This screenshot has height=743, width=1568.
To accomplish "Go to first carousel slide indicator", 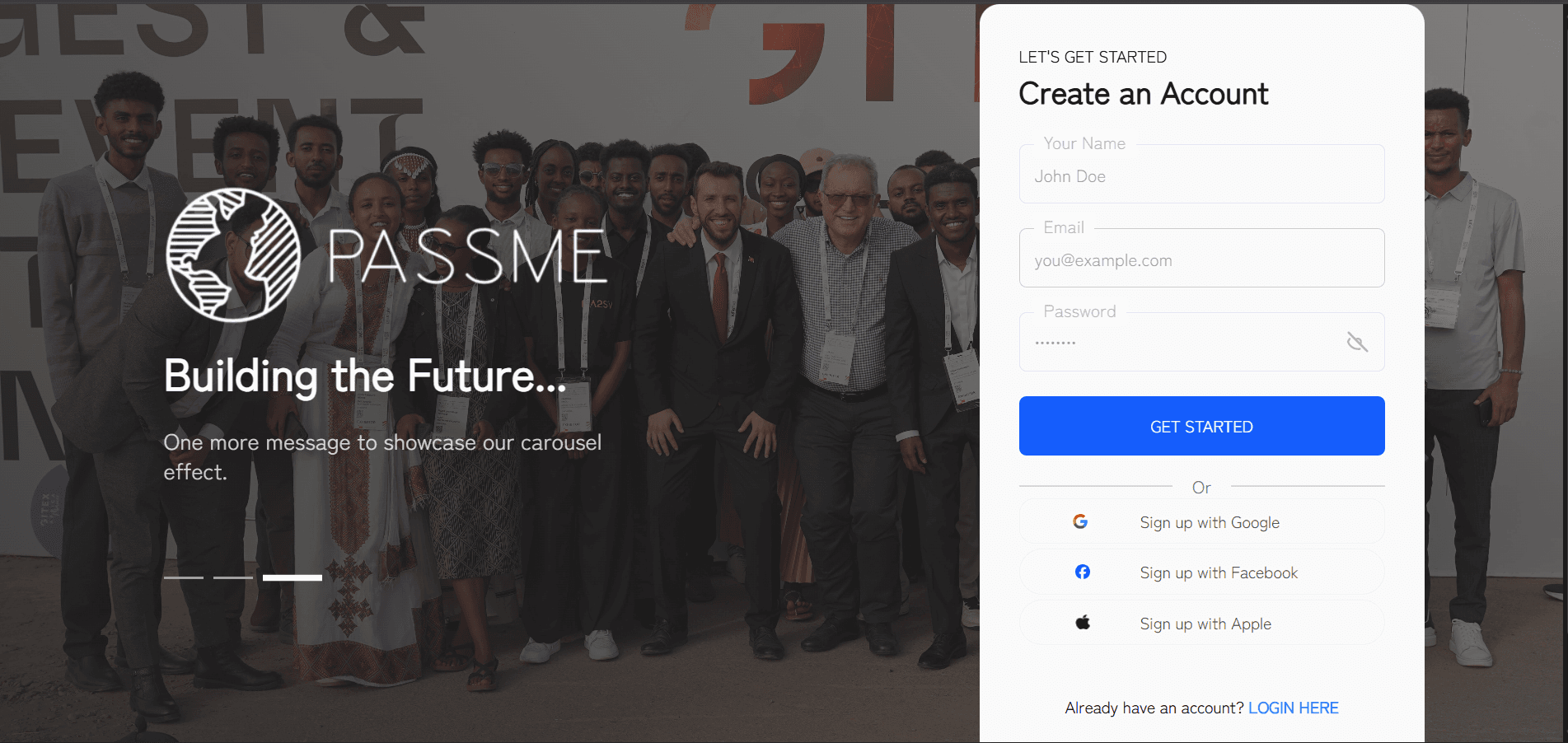I will (184, 577).
